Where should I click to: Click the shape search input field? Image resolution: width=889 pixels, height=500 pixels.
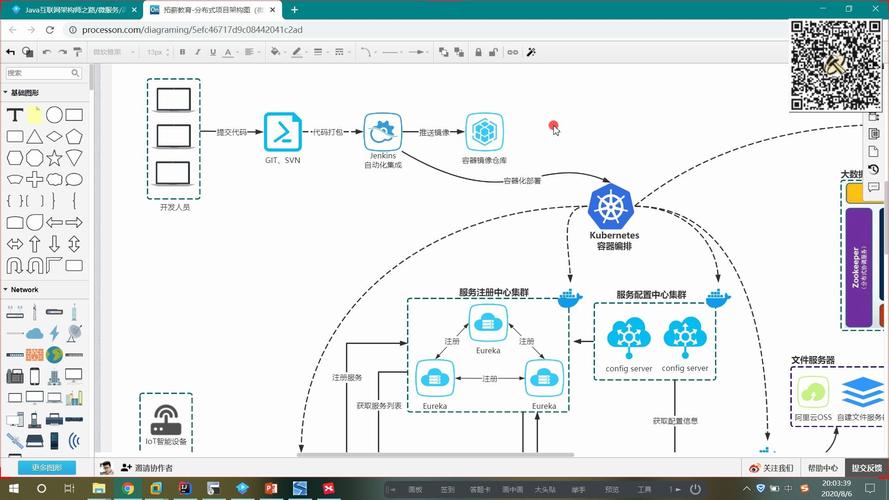coord(44,73)
